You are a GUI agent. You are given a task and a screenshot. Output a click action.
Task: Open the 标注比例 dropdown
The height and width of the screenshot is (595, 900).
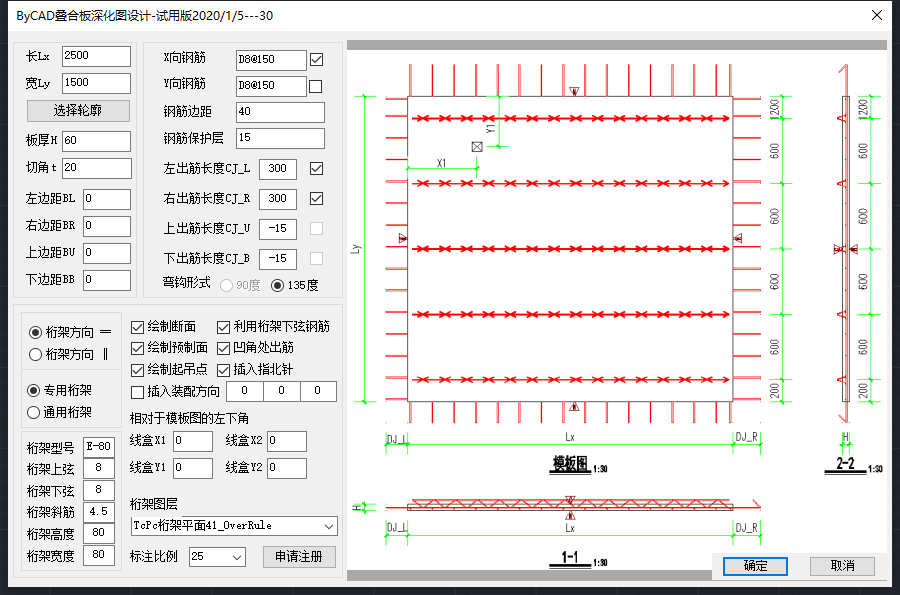[x=218, y=557]
